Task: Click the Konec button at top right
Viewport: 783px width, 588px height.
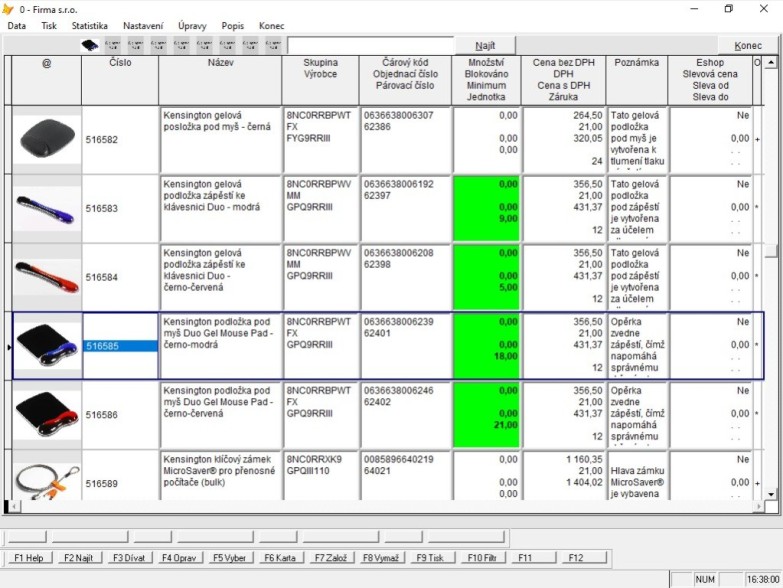Action: point(748,45)
